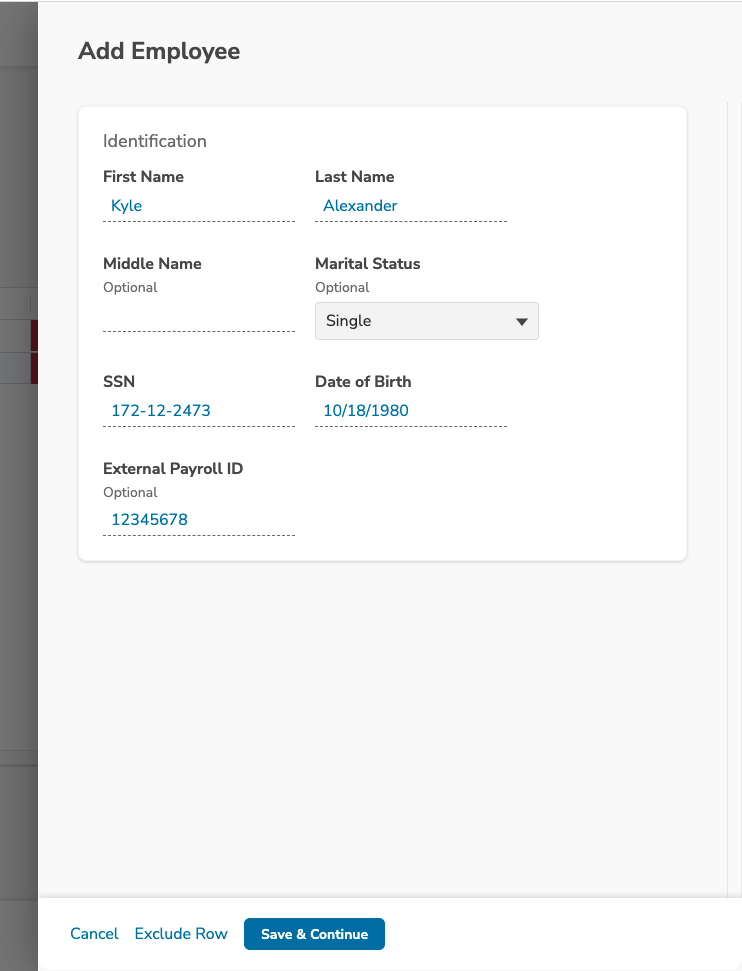This screenshot has height=971, width=742.
Task: Click the Middle Name label text
Action: 152,264
